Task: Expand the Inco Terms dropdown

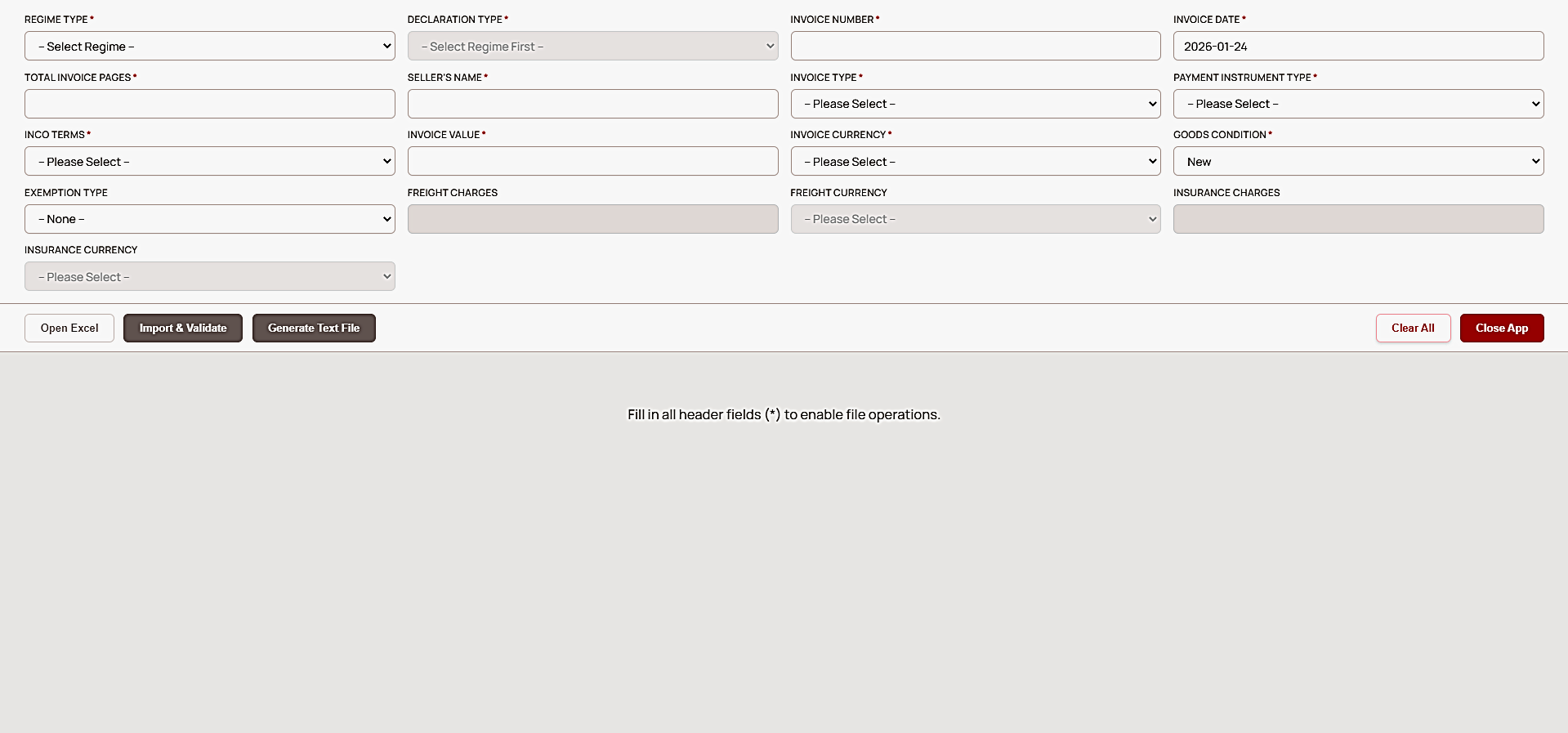Action: (209, 161)
